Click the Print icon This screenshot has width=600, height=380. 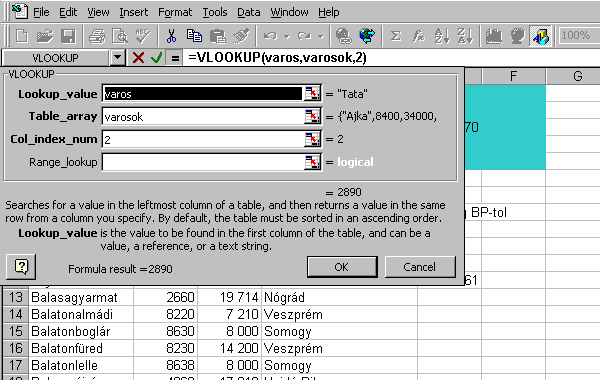(97, 36)
